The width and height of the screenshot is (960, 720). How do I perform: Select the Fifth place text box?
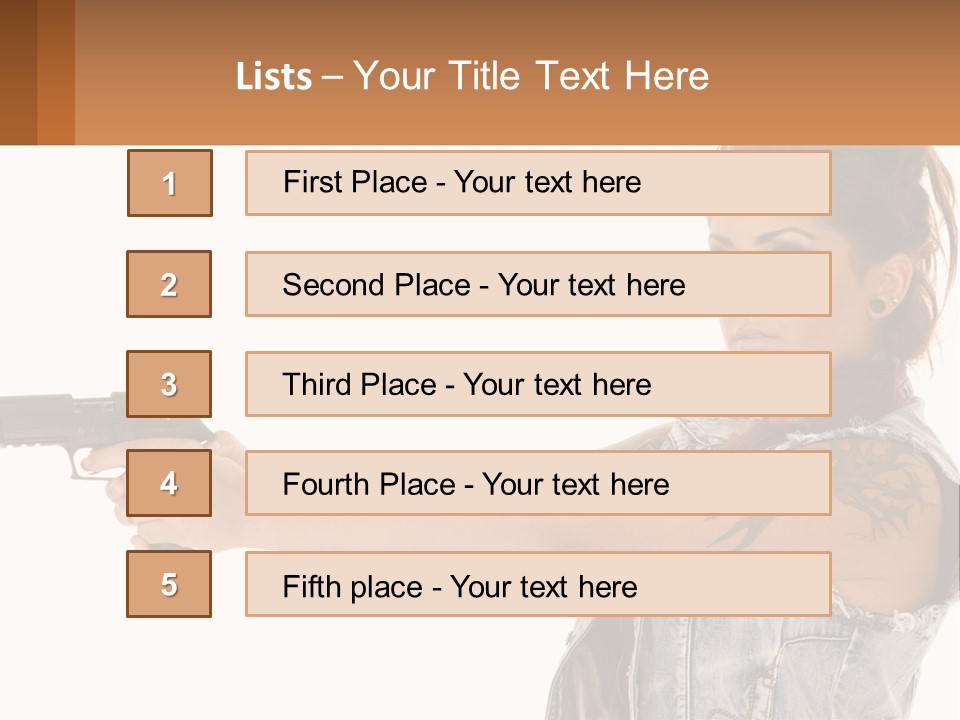coord(538,584)
